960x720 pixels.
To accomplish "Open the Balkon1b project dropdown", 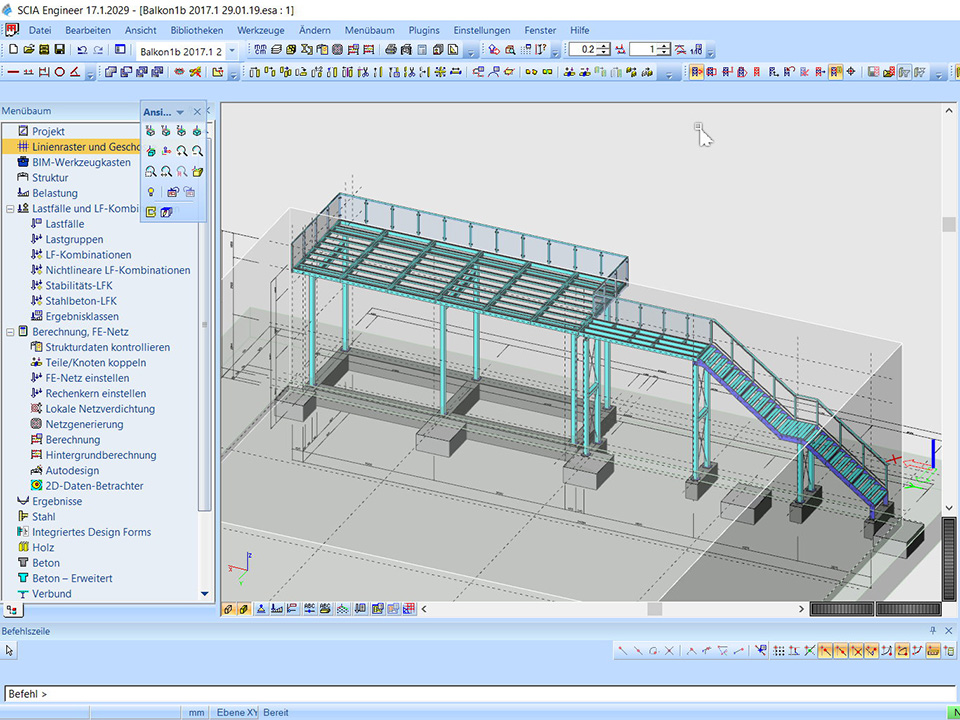I will [x=232, y=50].
